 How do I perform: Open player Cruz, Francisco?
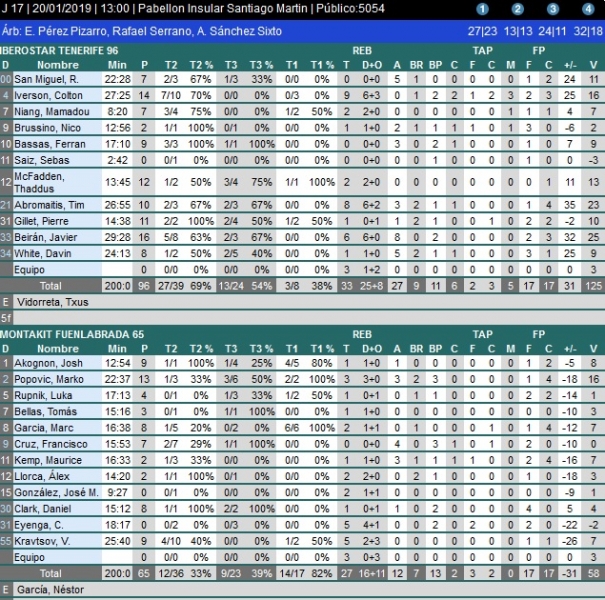click(51, 445)
